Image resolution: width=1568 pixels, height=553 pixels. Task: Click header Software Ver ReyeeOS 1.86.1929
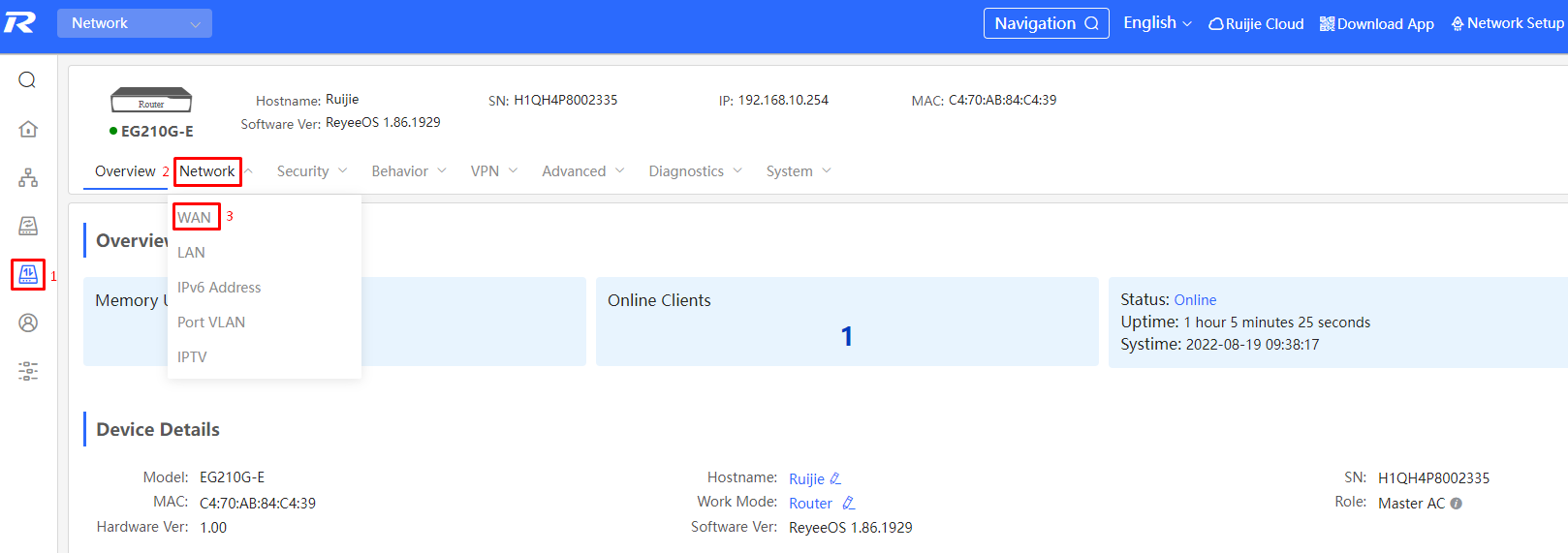383,122
